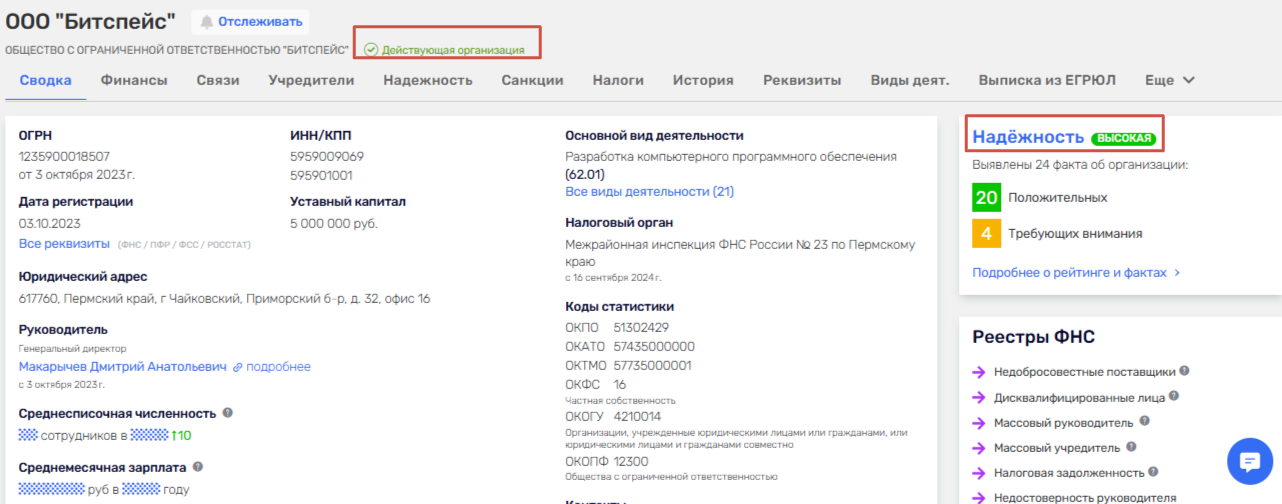Open the blue chat support bubble
This screenshot has width=1282, height=504.
coord(1249,461)
